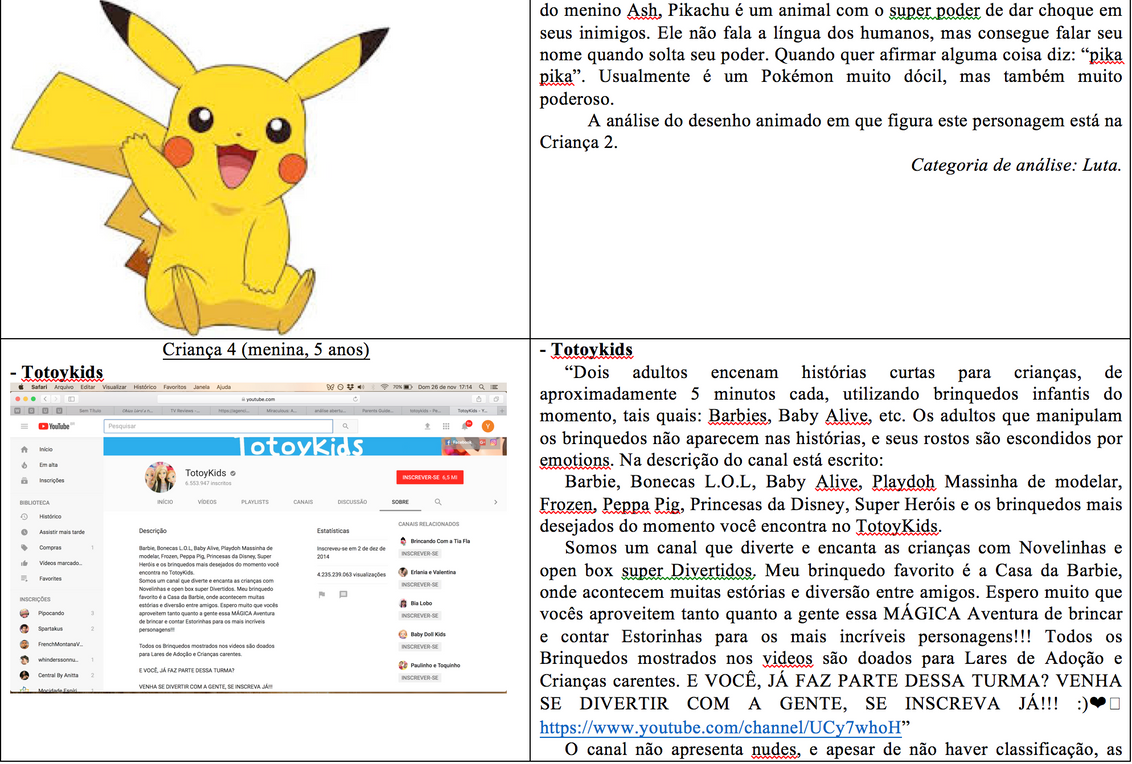Viewport: 1132px width, 764px height.
Task: Switch to the channel INÍCIO tab
Action: 165,502
